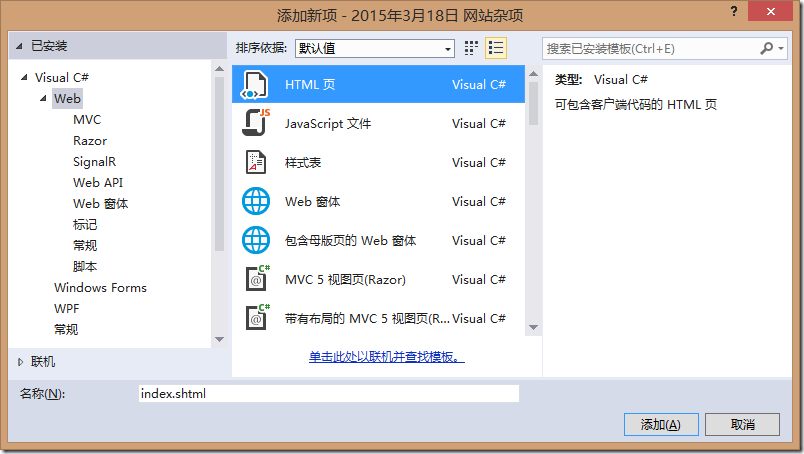Expand the 联机 section
This screenshot has height=454, width=804.
click(20, 362)
